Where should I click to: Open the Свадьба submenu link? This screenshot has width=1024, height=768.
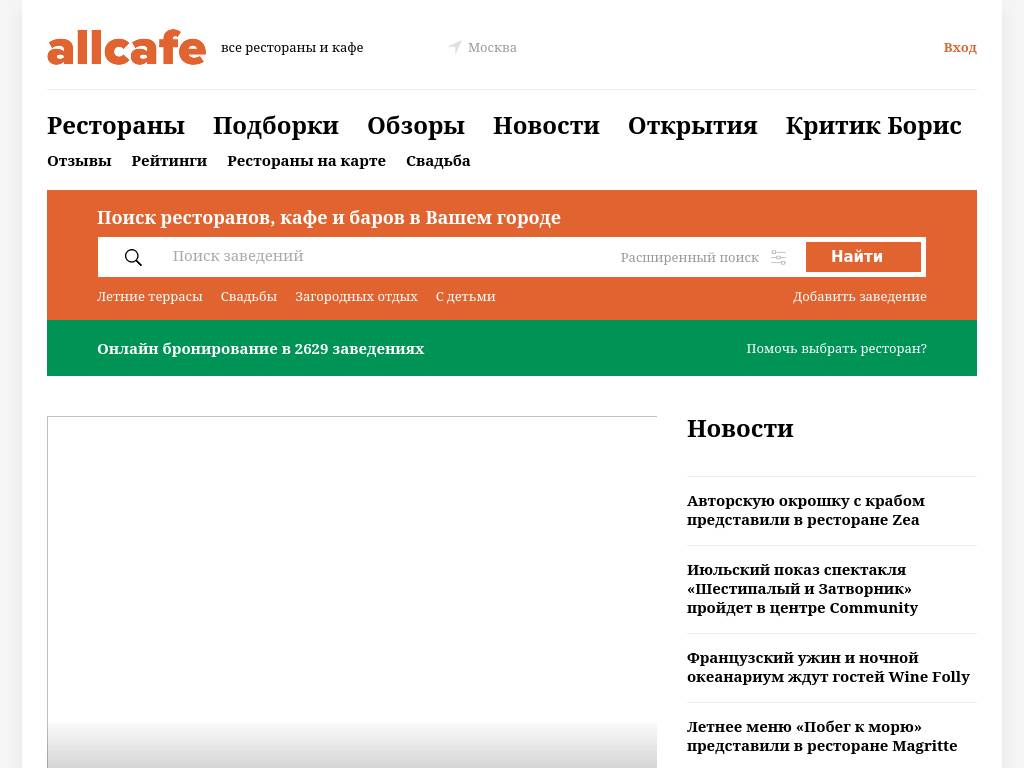click(438, 161)
